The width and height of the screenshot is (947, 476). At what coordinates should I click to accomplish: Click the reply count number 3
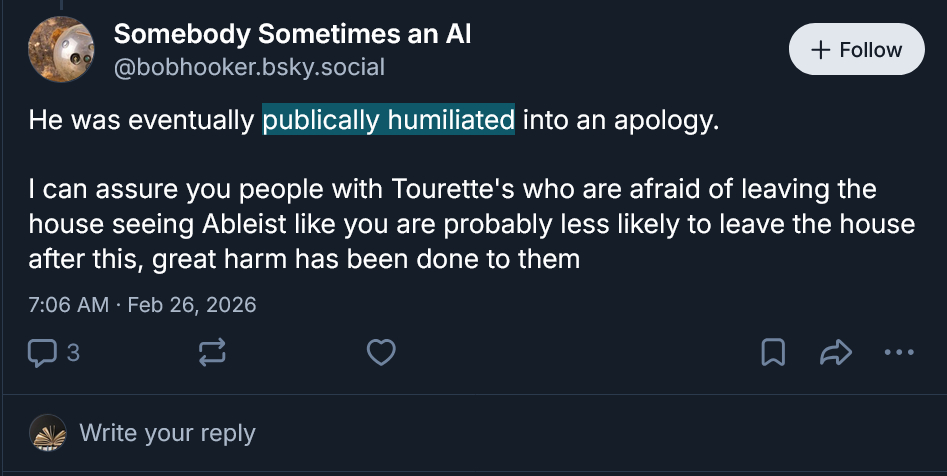pos(73,352)
